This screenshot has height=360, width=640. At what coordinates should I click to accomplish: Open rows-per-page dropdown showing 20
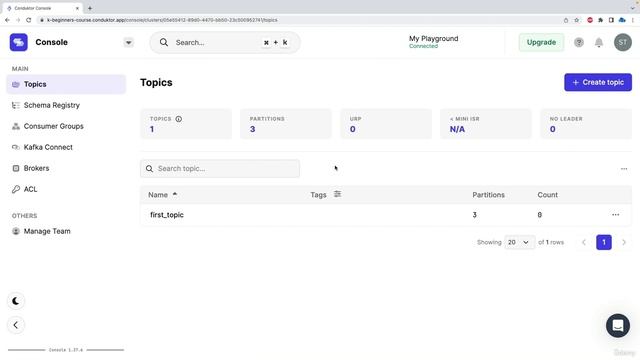(x=519, y=242)
